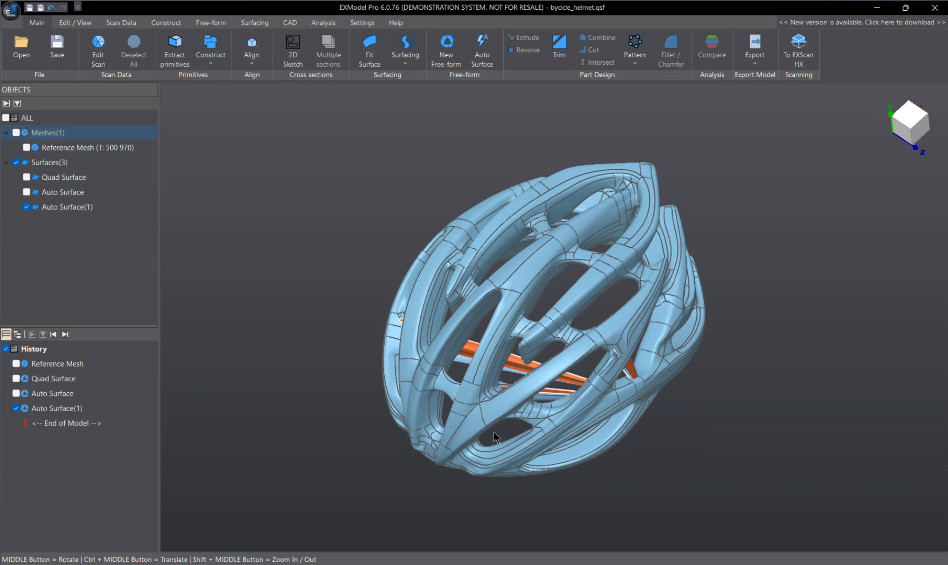Activate the Trim tool
The image size is (948, 565).
(559, 47)
